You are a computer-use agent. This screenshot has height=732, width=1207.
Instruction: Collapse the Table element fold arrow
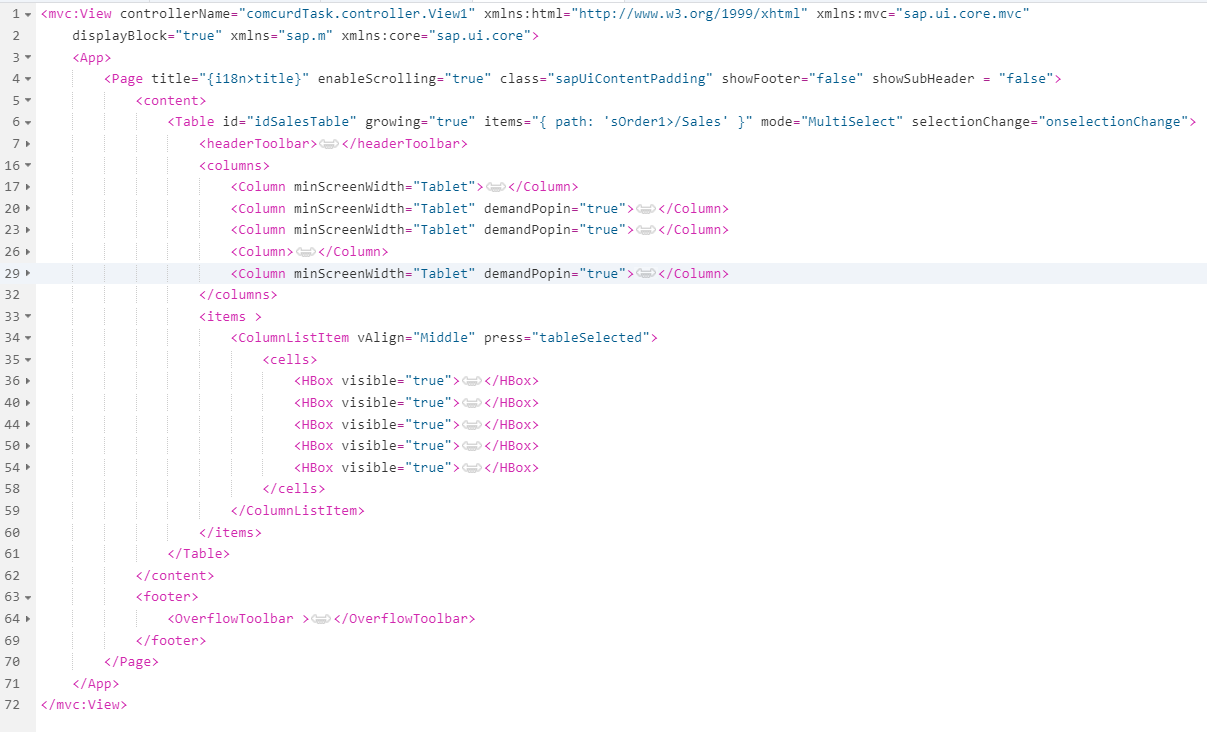coord(29,121)
